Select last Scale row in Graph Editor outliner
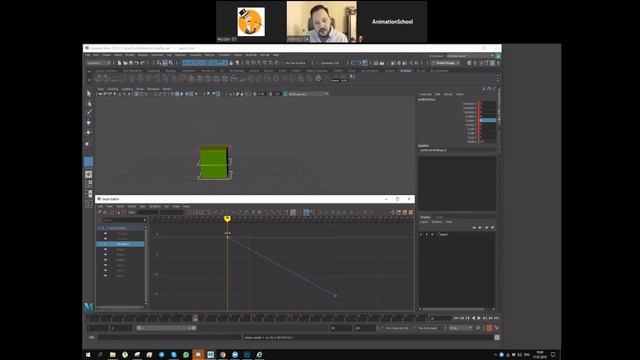Image resolution: width=640 pixels, height=360 pixels. pos(120,276)
